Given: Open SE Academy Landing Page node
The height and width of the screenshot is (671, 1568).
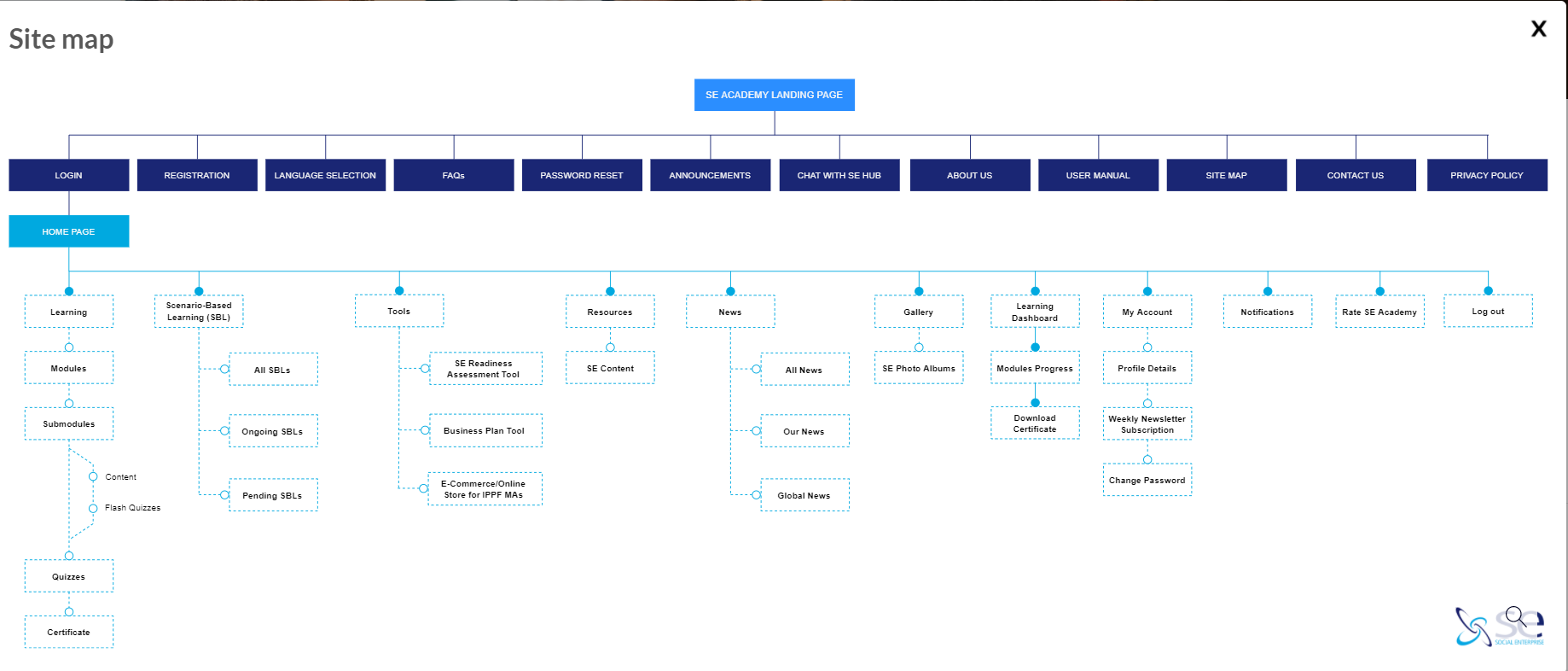Looking at the screenshot, I should click(x=775, y=95).
